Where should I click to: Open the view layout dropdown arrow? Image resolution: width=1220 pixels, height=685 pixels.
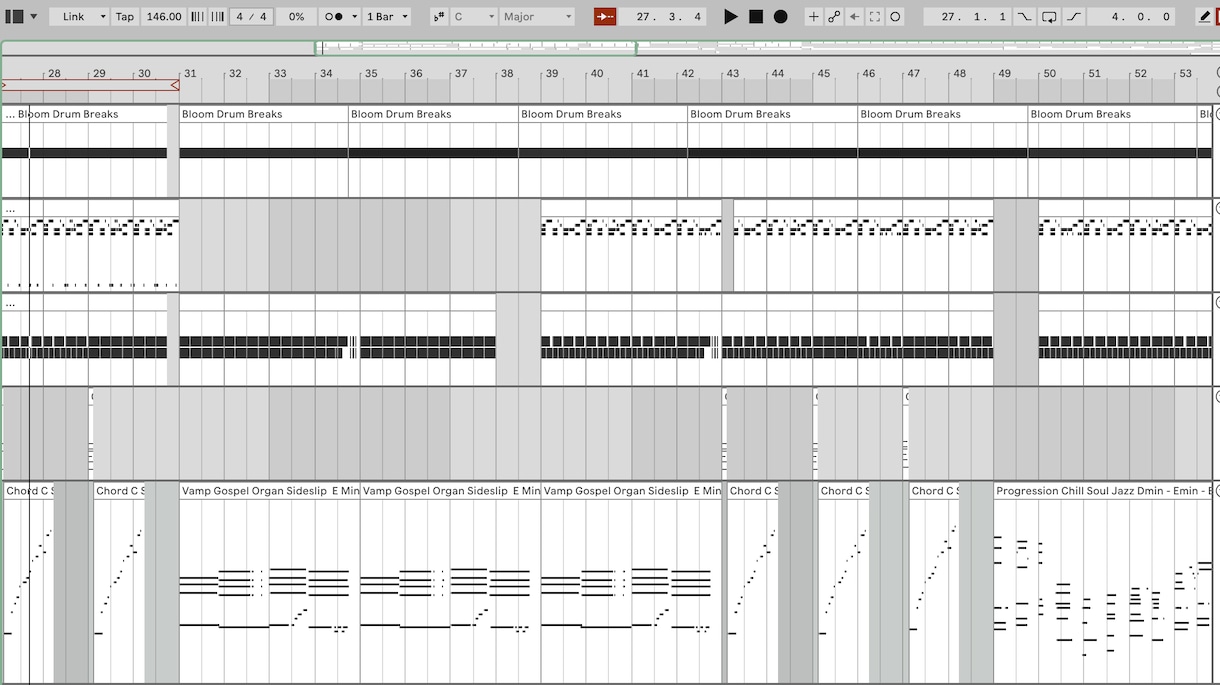[x=33, y=16]
